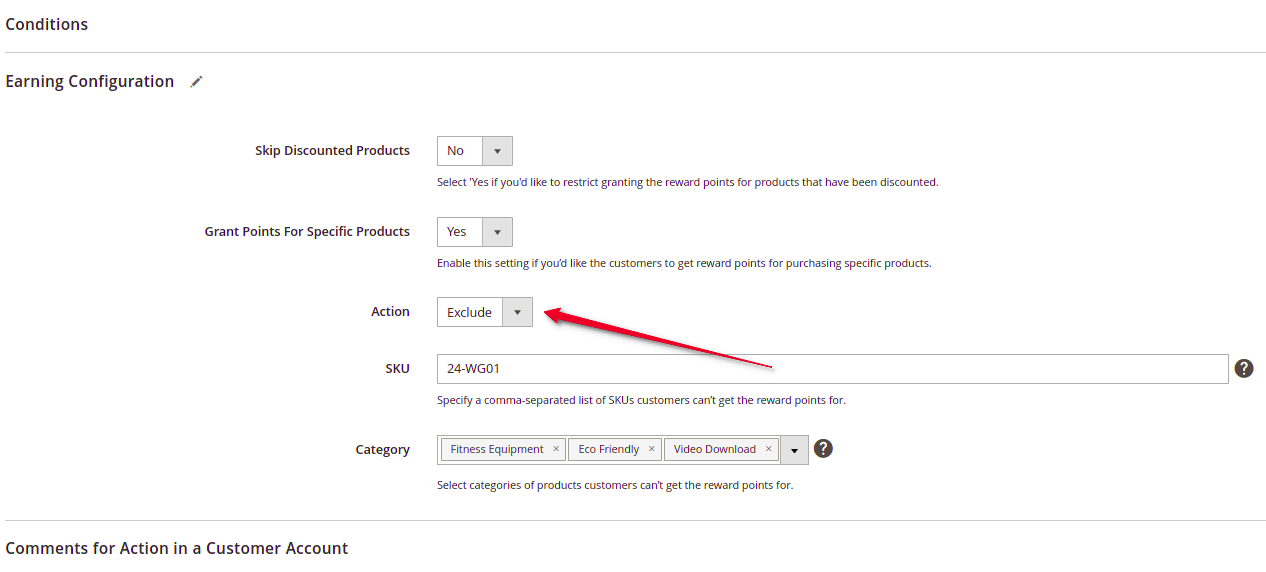Open the Grant Points For Specific Products dropdown
The width and height of the screenshot is (1266, 572).
click(x=475, y=232)
